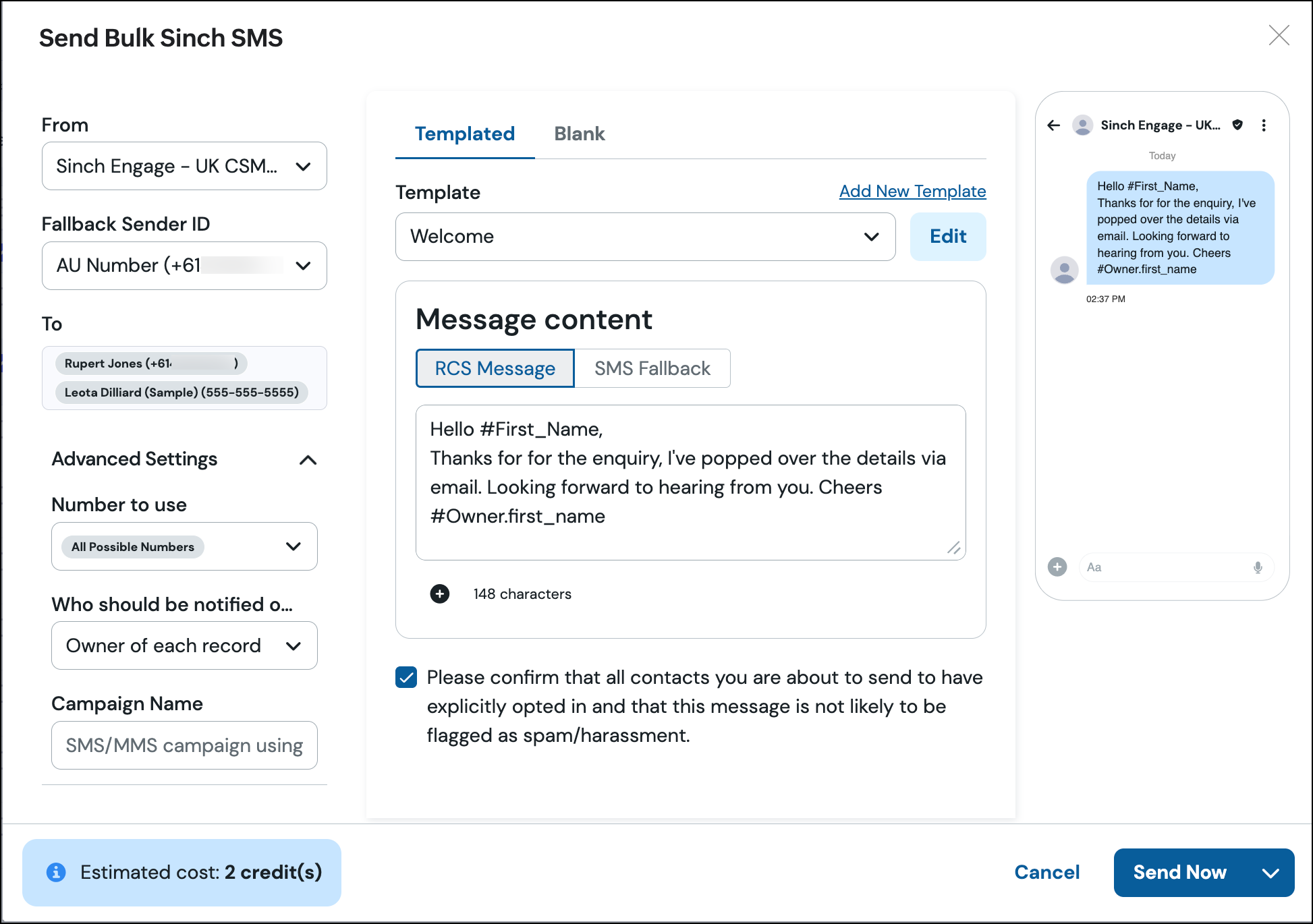Click the avatar beside the preview message bubble
This screenshot has height=924, width=1313.
coord(1065,270)
